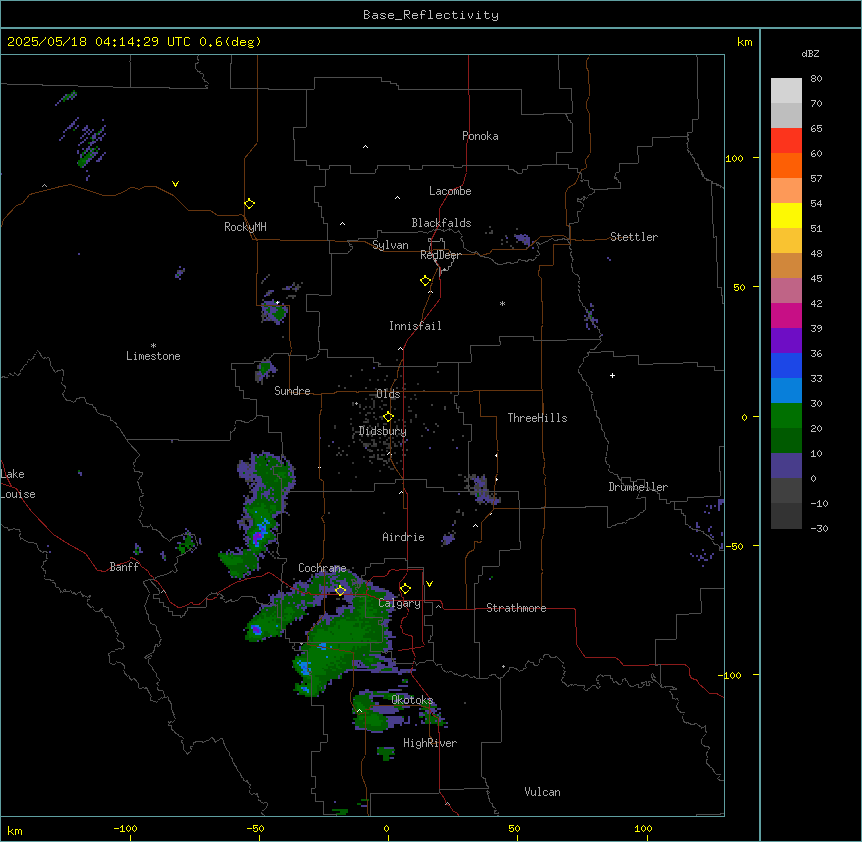Pick the red 60-65 dBZ legend swatch
This screenshot has height=842, width=862.
tap(786, 140)
